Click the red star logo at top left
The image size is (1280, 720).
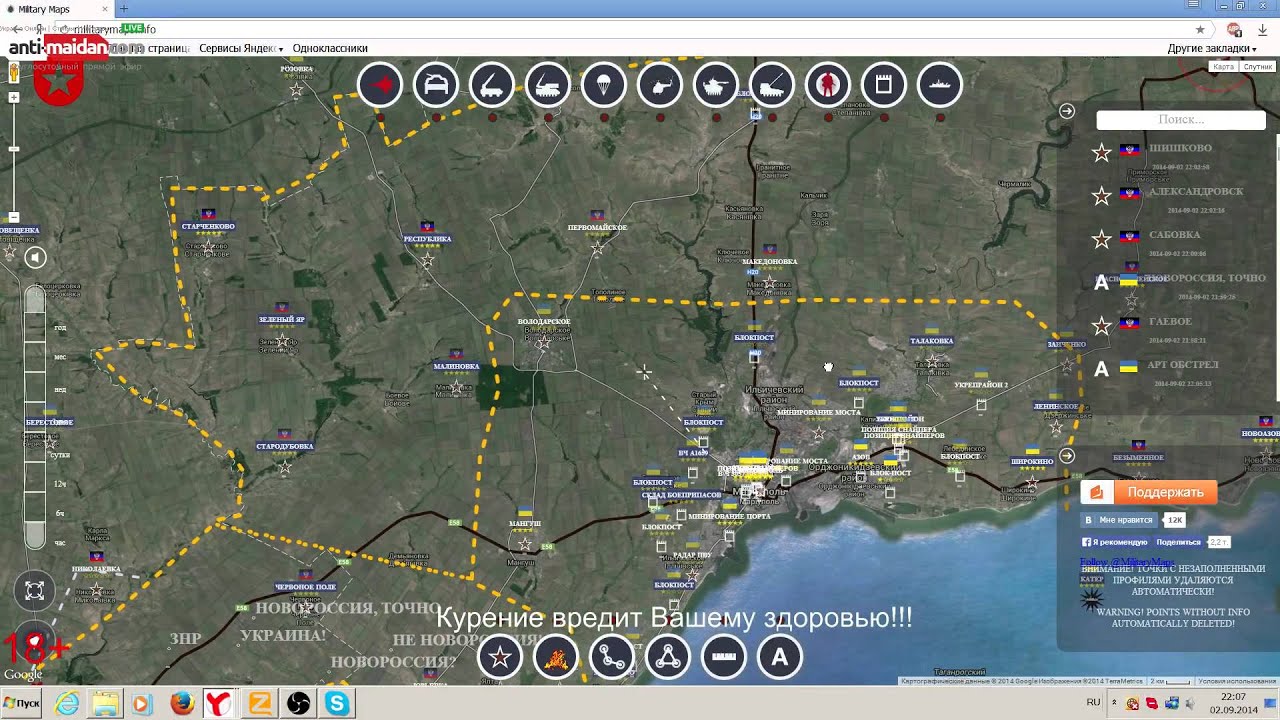58,82
